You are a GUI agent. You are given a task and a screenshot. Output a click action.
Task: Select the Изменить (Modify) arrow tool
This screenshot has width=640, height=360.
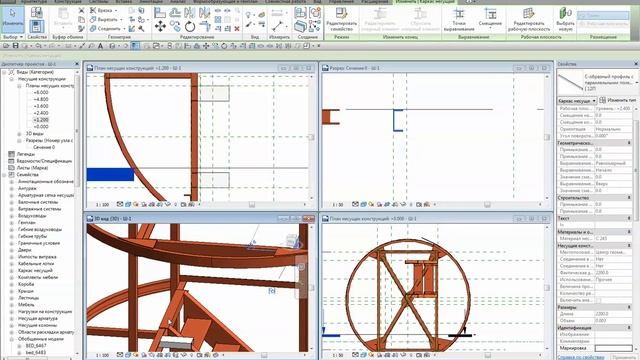(13, 19)
